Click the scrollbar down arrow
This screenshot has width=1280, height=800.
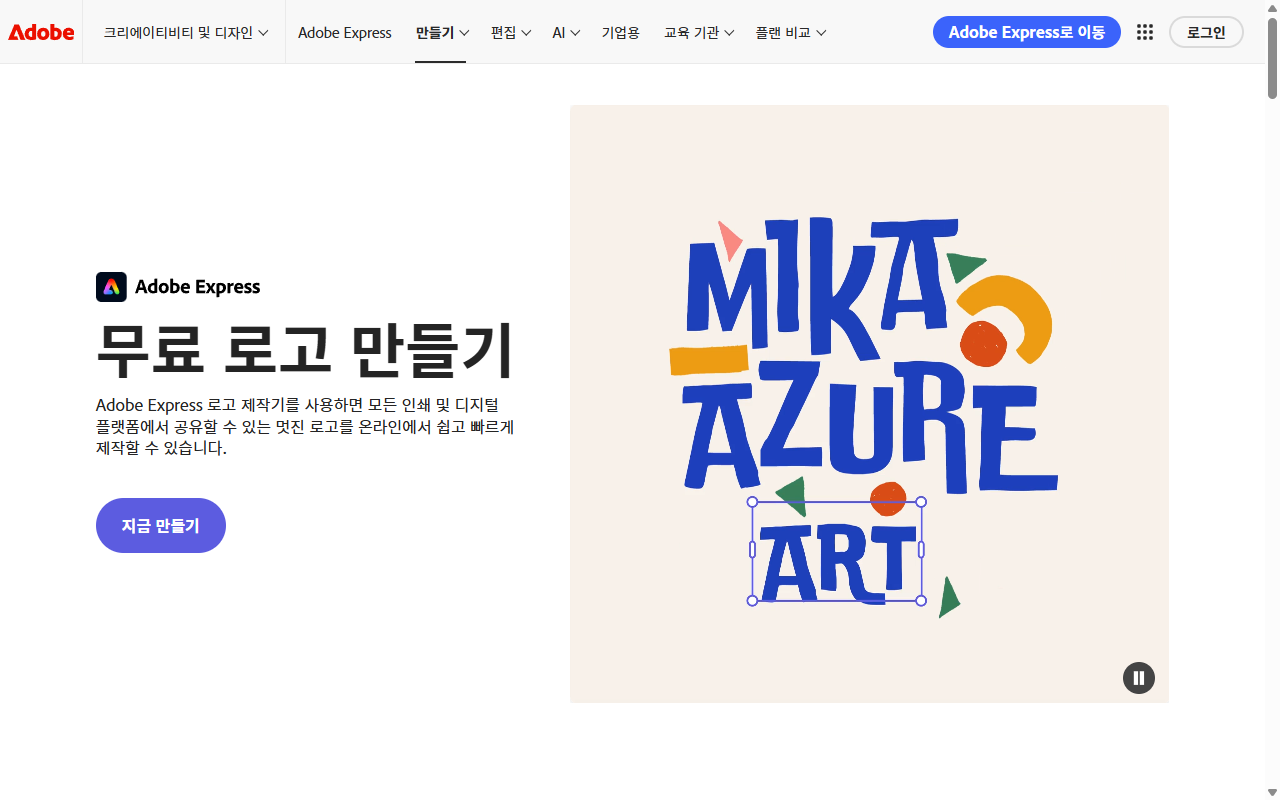tap(1272, 791)
